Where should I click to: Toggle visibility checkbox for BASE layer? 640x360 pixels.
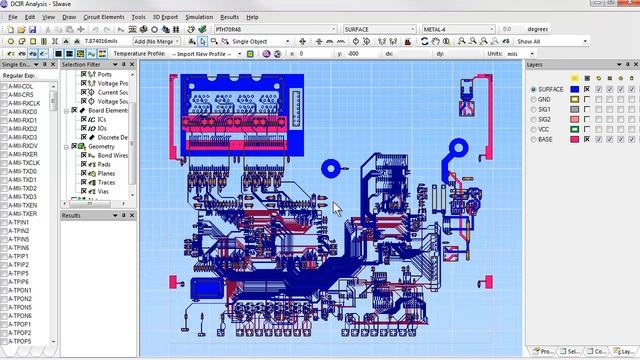[587, 139]
